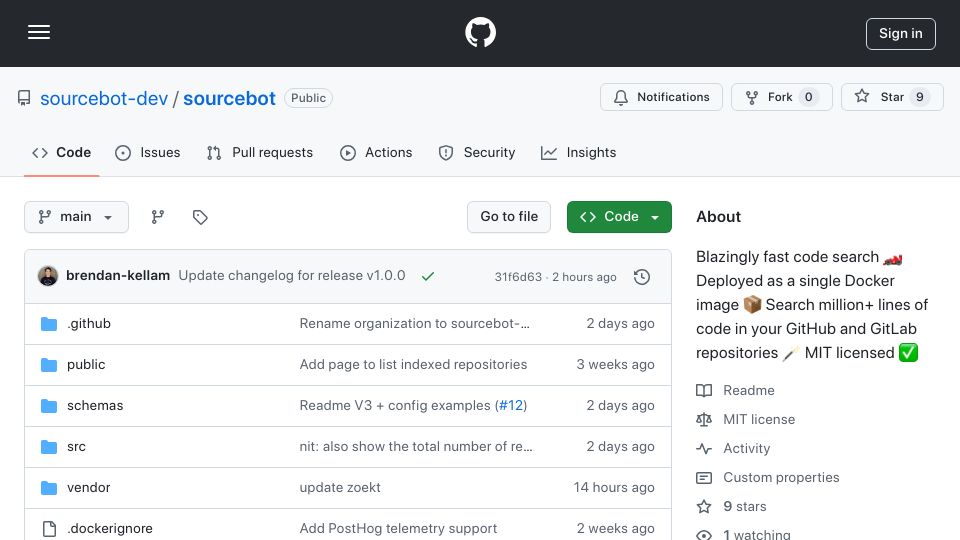Open the src folder
Image resolution: width=960 pixels, height=540 pixels.
(77, 446)
